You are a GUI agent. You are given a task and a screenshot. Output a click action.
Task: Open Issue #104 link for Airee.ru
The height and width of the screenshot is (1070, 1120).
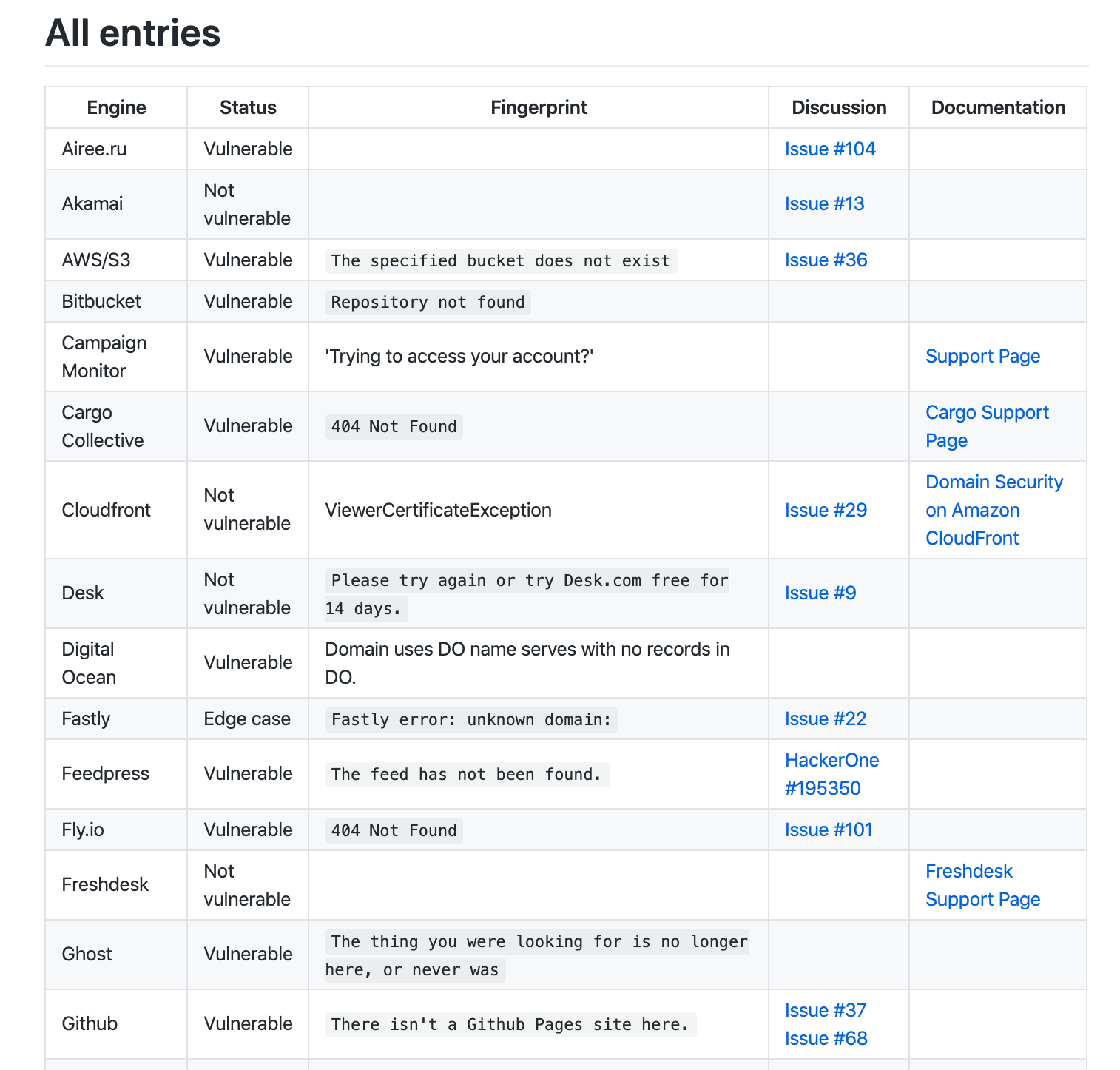[830, 149]
